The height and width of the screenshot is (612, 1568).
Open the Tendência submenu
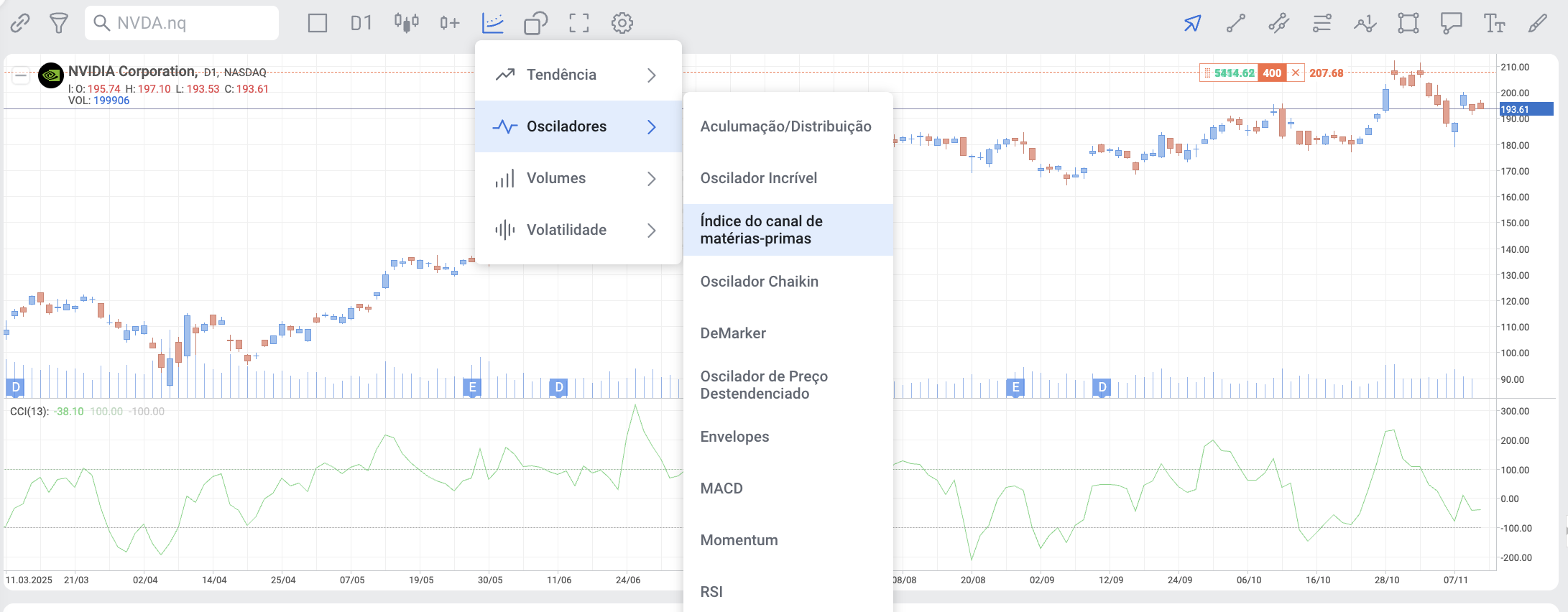click(578, 75)
